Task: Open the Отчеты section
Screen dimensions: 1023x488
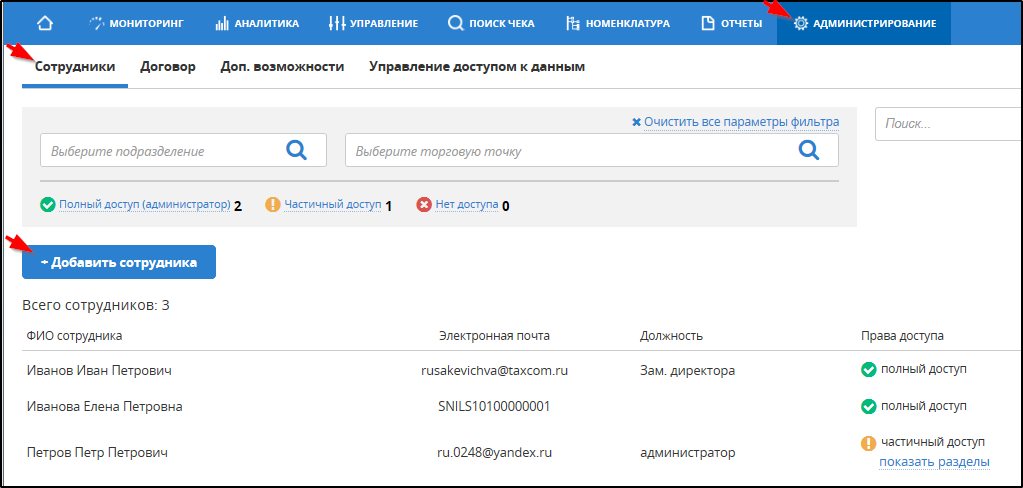Action: click(x=731, y=23)
